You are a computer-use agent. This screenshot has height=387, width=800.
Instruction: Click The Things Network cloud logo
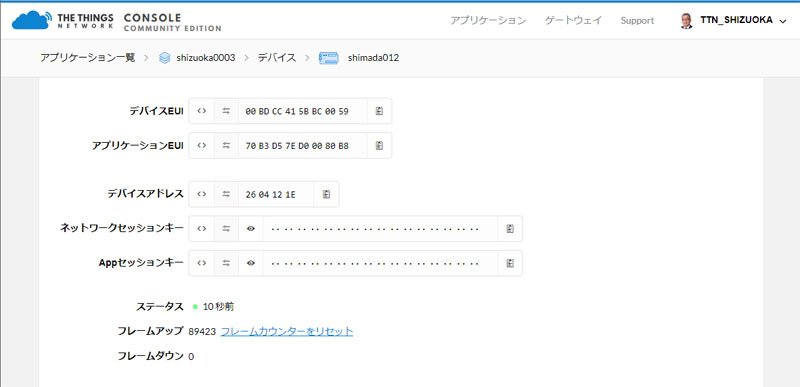(32, 20)
